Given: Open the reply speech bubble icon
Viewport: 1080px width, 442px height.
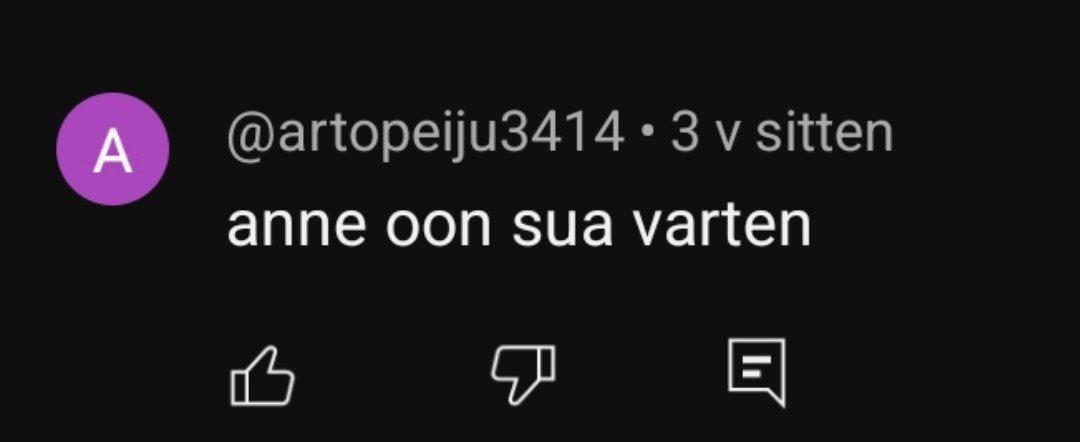Looking at the screenshot, I should click(x=756, y=372).
